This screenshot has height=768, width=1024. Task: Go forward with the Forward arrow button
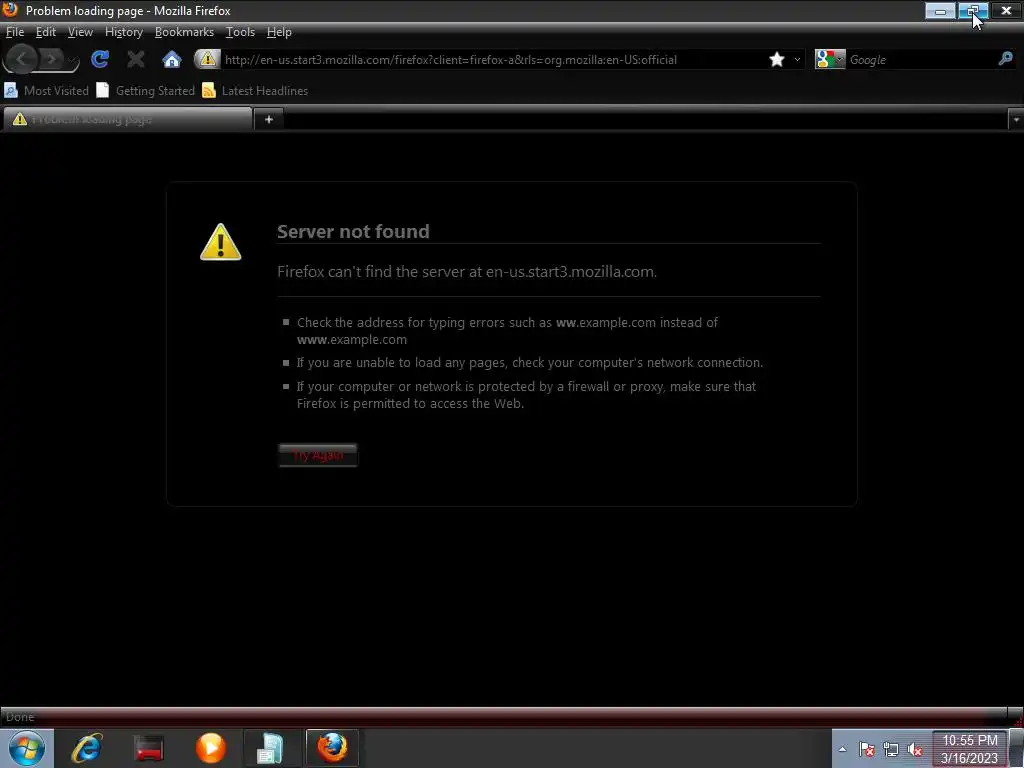click(x=51, y=59)
